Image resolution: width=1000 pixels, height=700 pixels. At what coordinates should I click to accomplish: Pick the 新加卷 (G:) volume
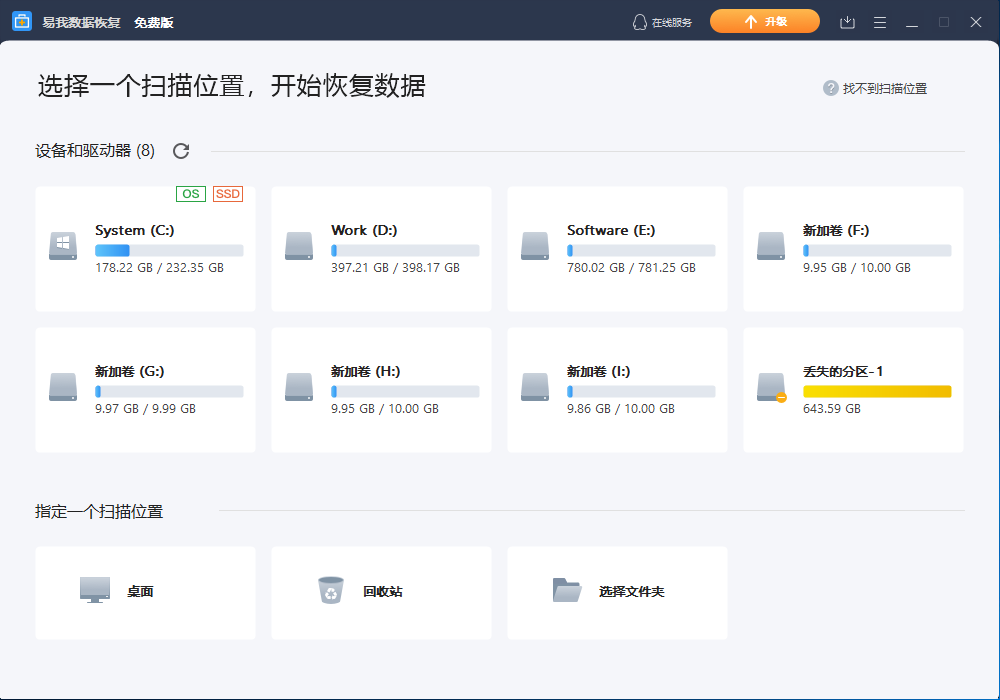pos(145,390)
